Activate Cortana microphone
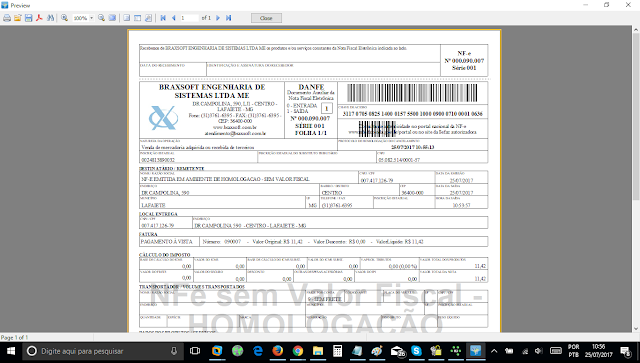This screenshot has width=640, height=363. tap(174, 351)
